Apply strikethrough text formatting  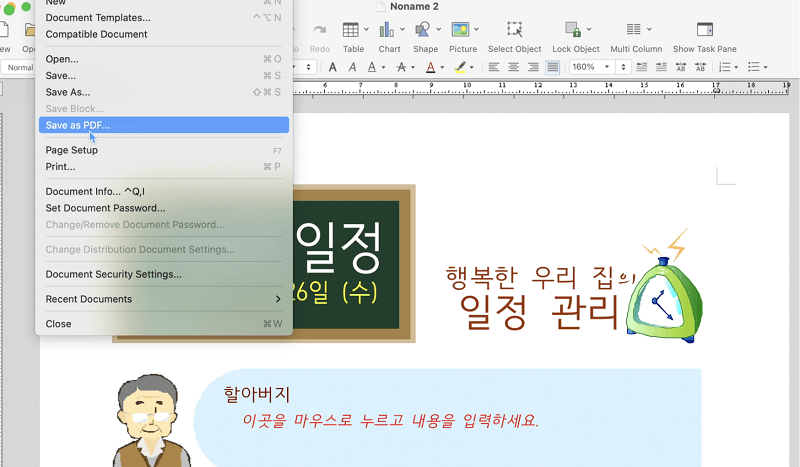click(402, 67)
